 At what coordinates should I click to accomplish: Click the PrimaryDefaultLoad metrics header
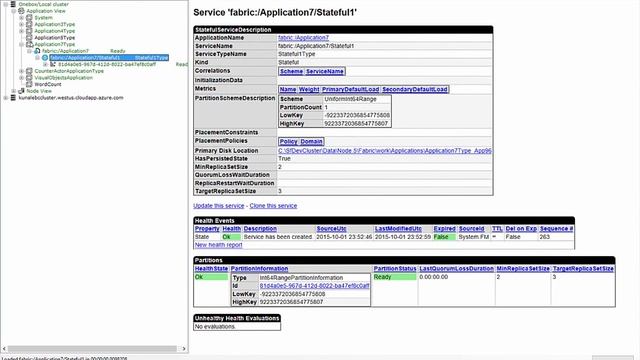pos(351,89)
